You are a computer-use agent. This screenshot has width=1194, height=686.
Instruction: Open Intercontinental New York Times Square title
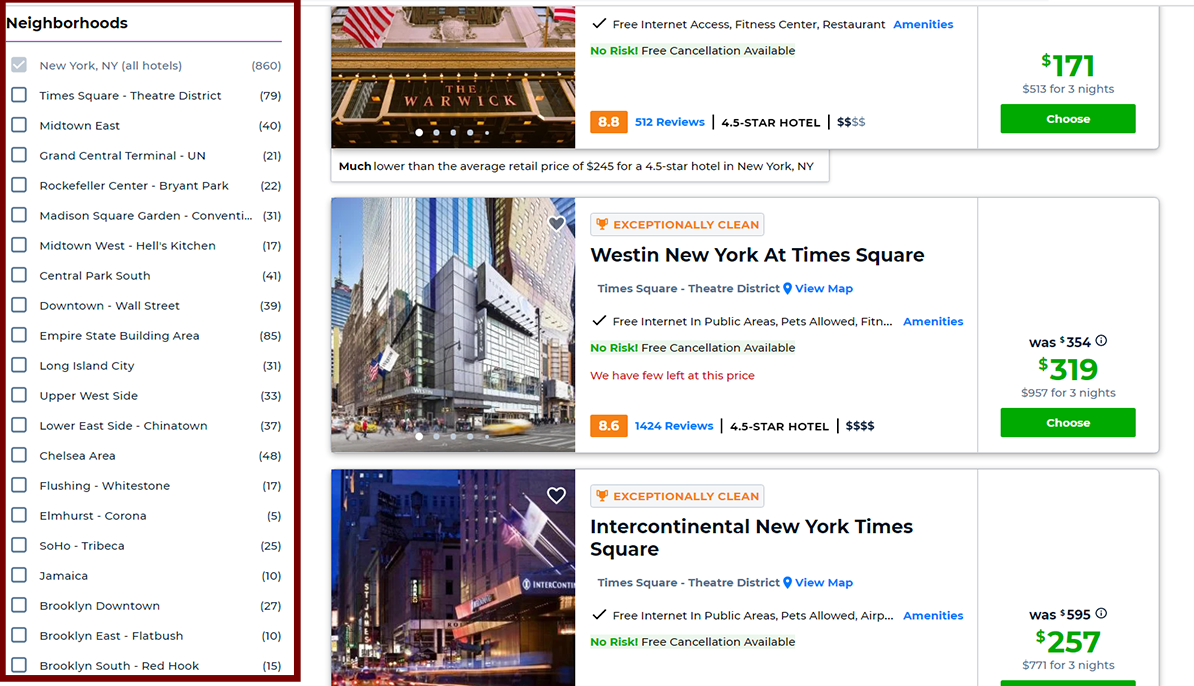pyautogui.click(x=751, y=538)
